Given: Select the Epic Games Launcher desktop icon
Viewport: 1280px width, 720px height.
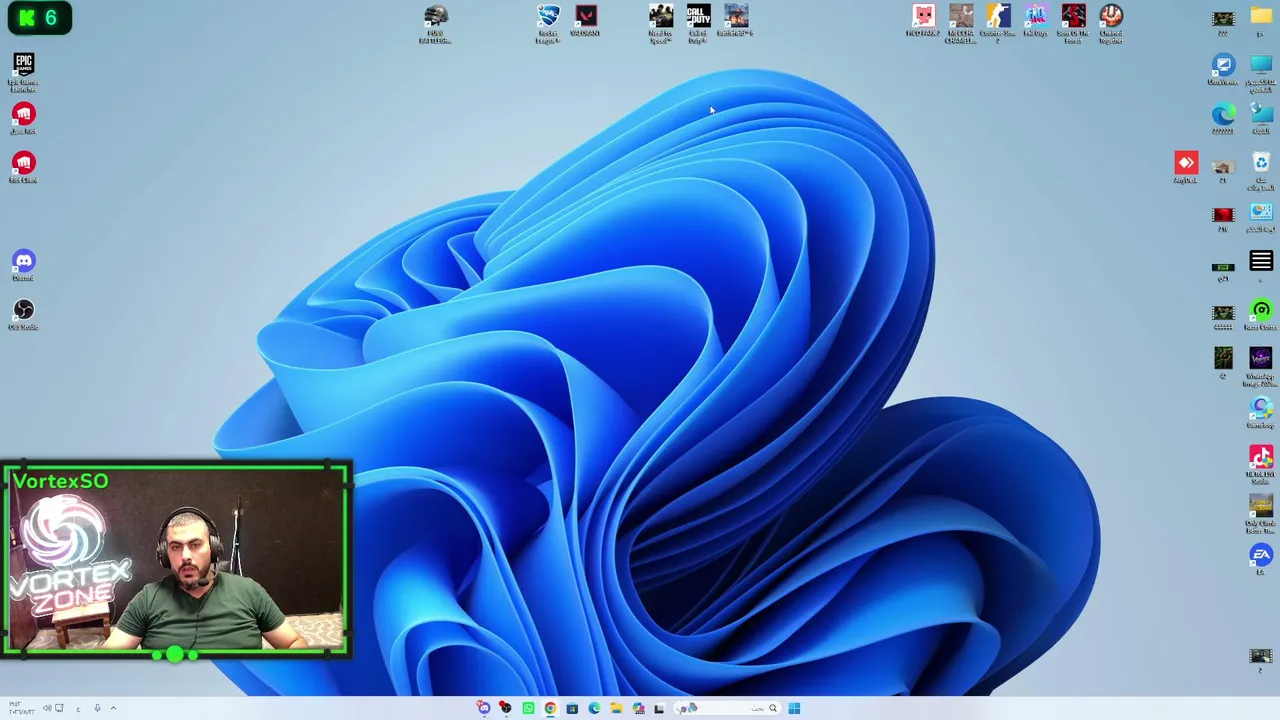Looking at the screenshot, I should pos(23,72).
